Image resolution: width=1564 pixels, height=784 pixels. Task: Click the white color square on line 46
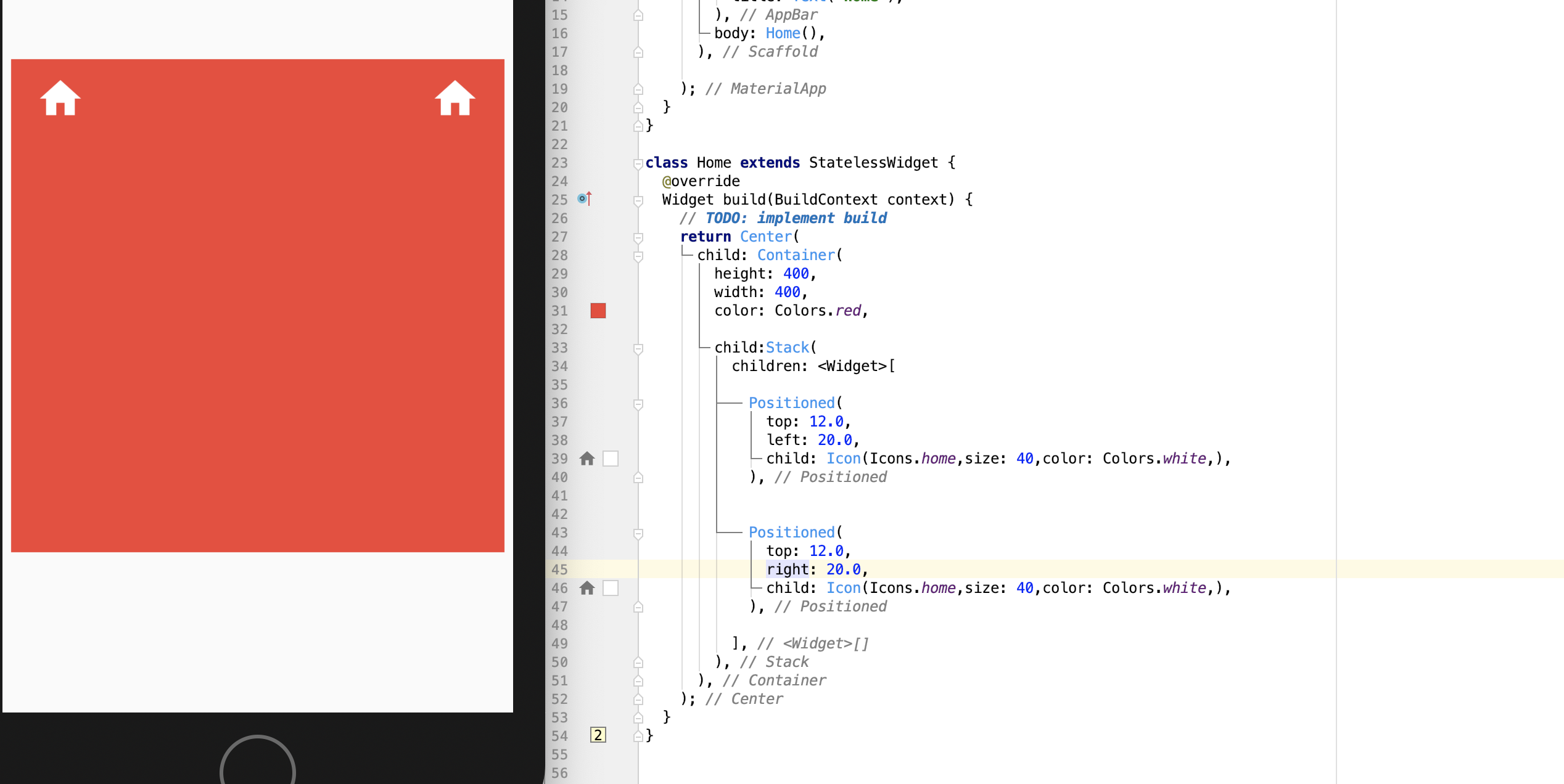click(x=611, y=588)
